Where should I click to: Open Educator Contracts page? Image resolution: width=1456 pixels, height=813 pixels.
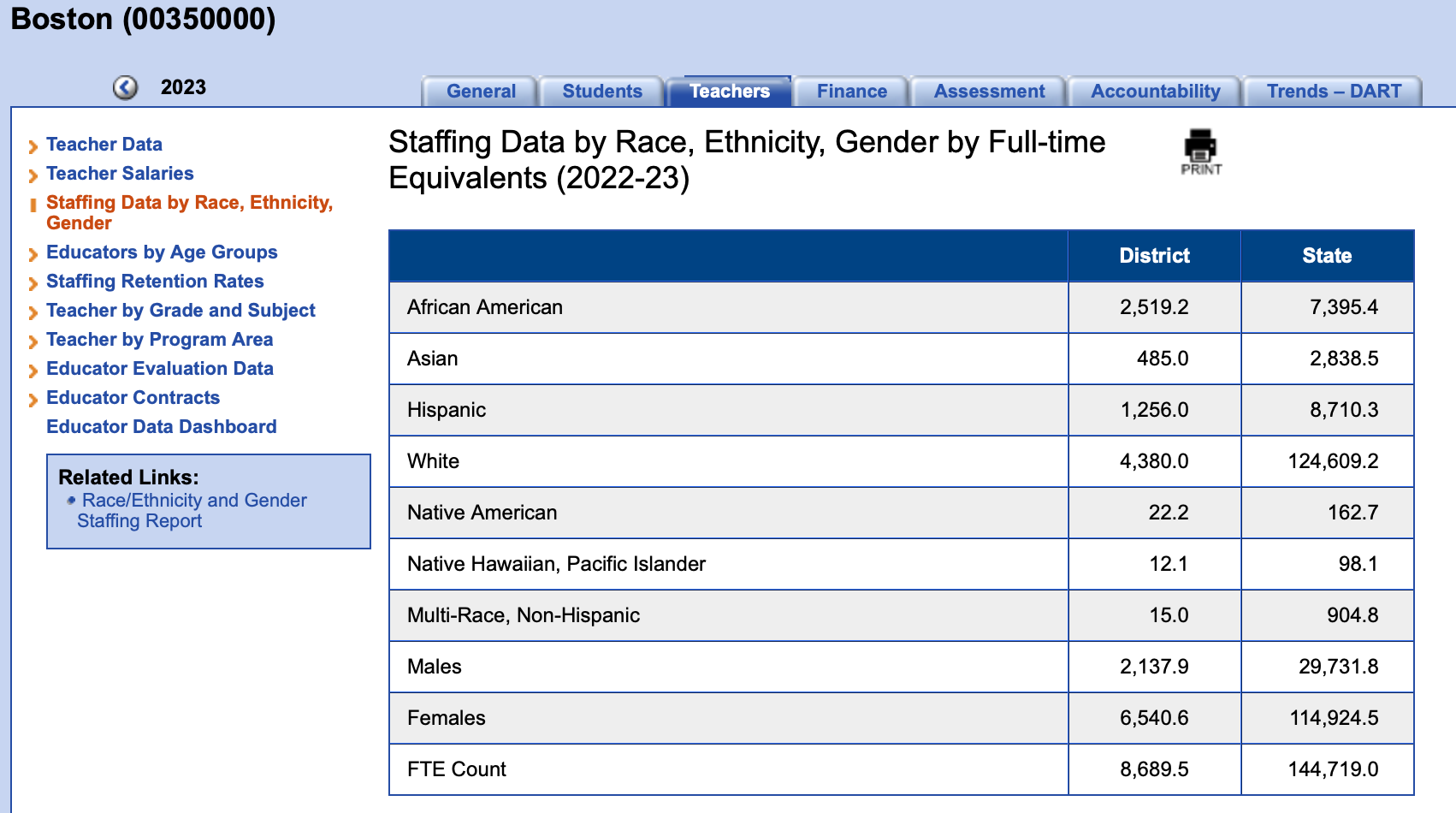pos(133,398)
